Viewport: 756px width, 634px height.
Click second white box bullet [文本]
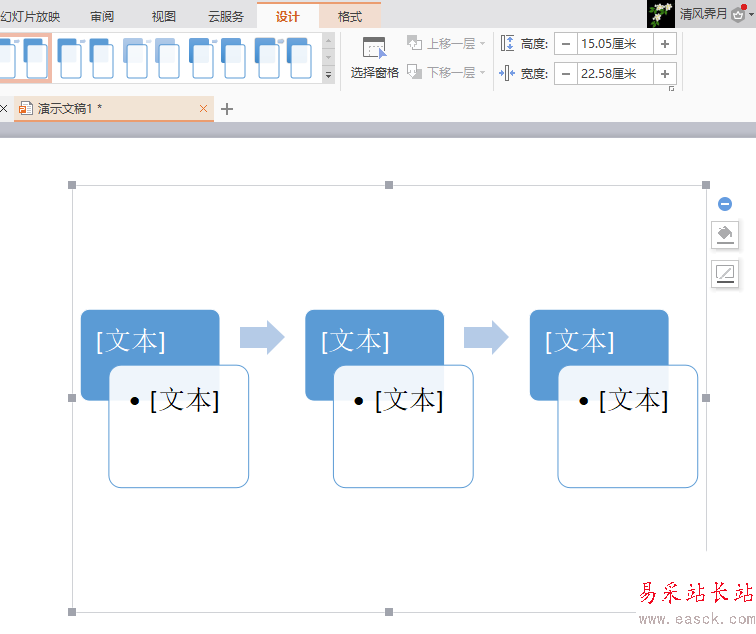pos(409,400)
